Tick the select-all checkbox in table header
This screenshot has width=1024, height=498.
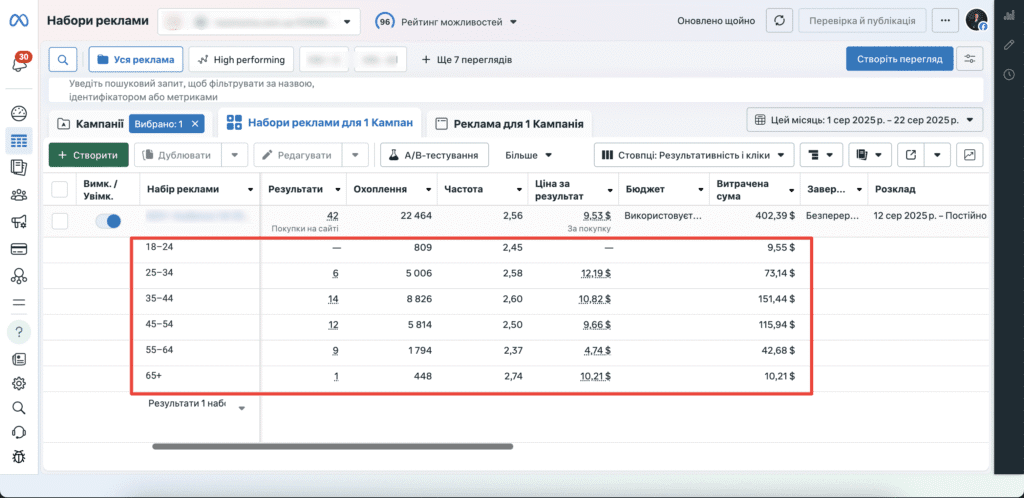pos(59,189)
